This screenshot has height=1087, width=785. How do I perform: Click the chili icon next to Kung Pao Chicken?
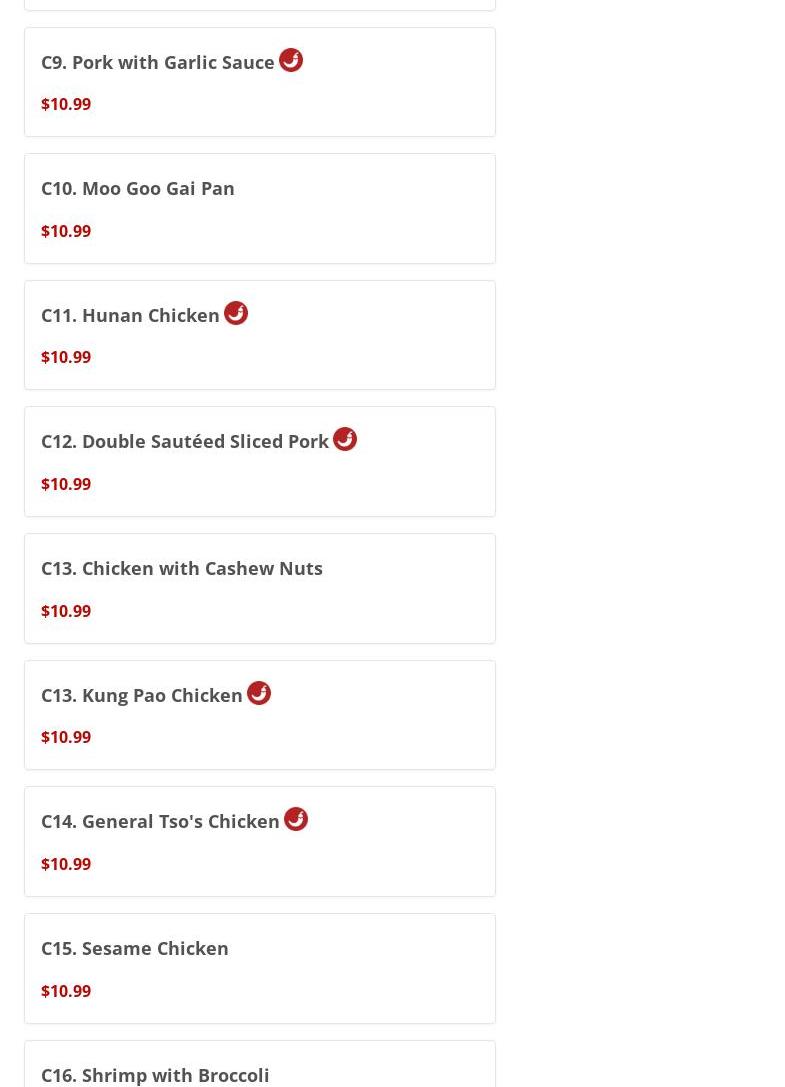click(259, 693)
